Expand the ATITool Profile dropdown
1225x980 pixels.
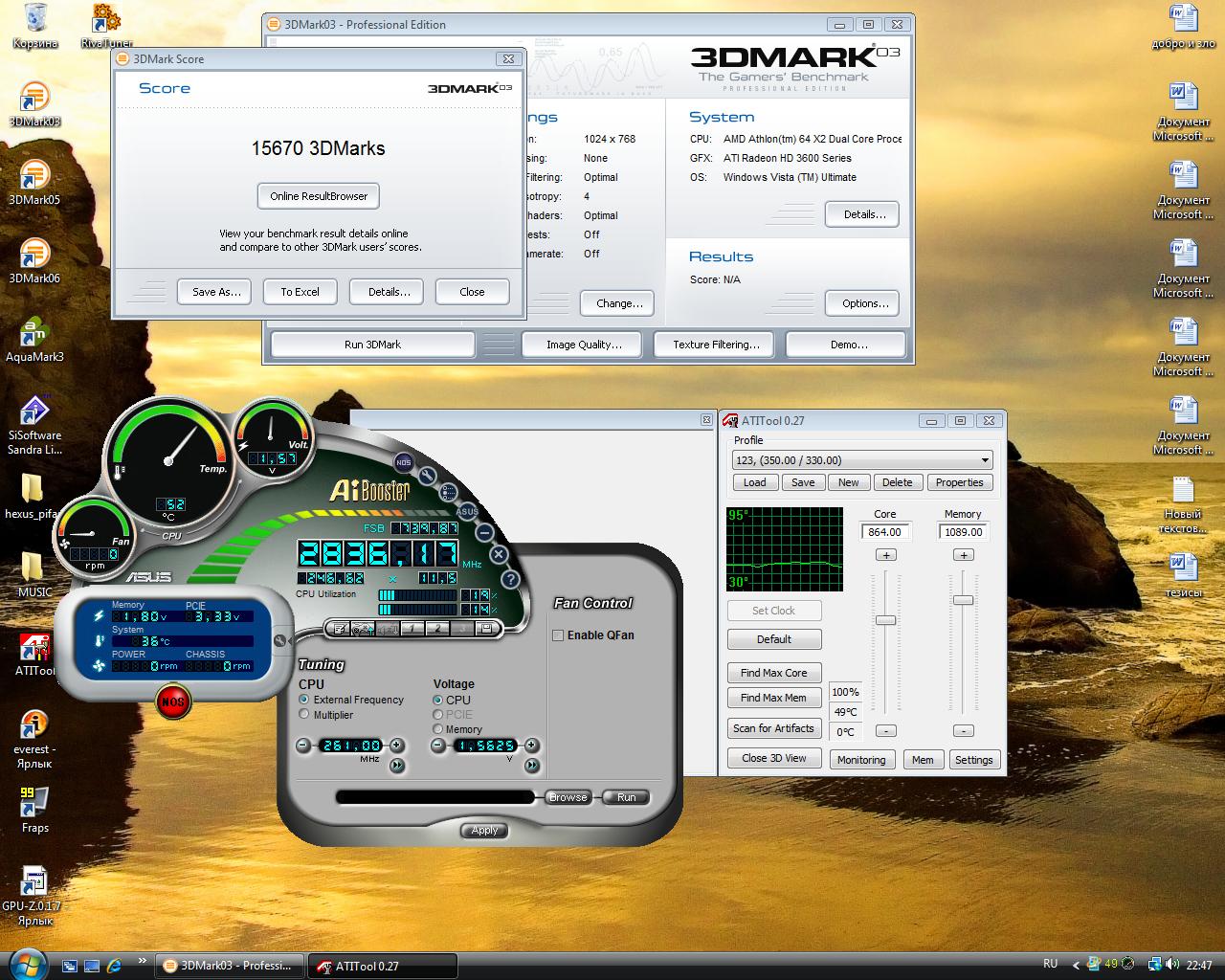click(x=985, y=460)
